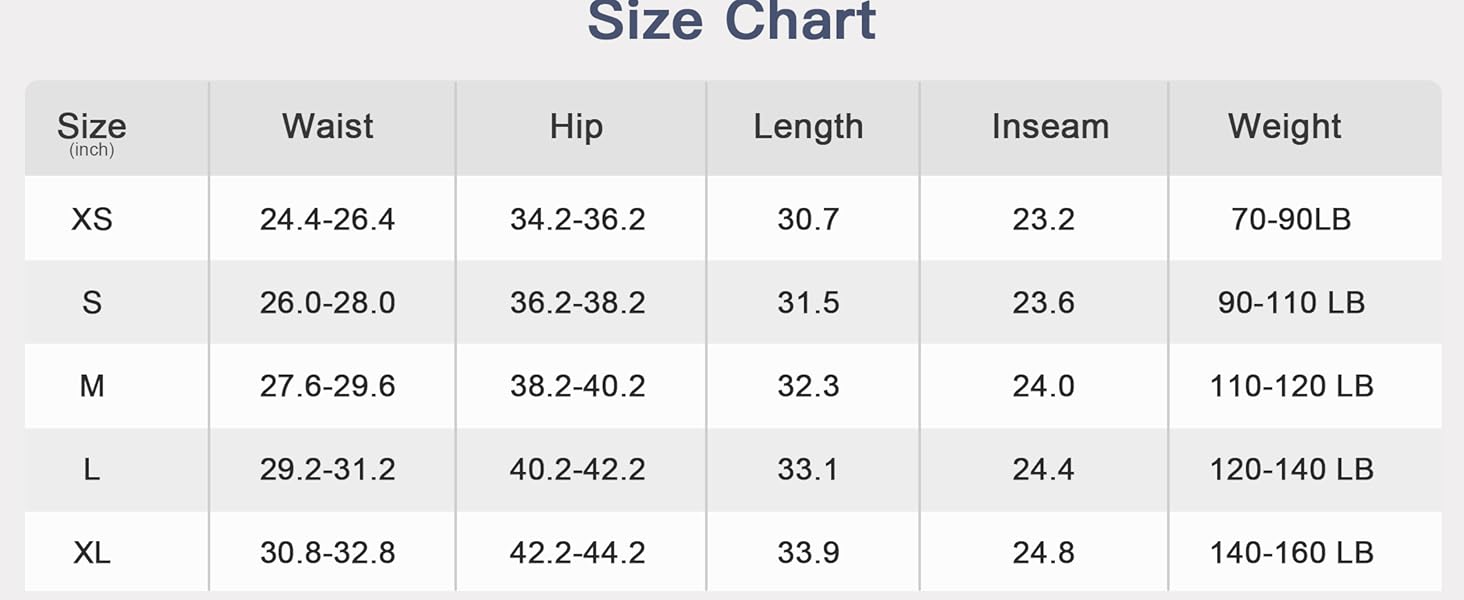Select the L size row label
The image size is (1464, 600).
pyautogui.click(x=92, y=469)
